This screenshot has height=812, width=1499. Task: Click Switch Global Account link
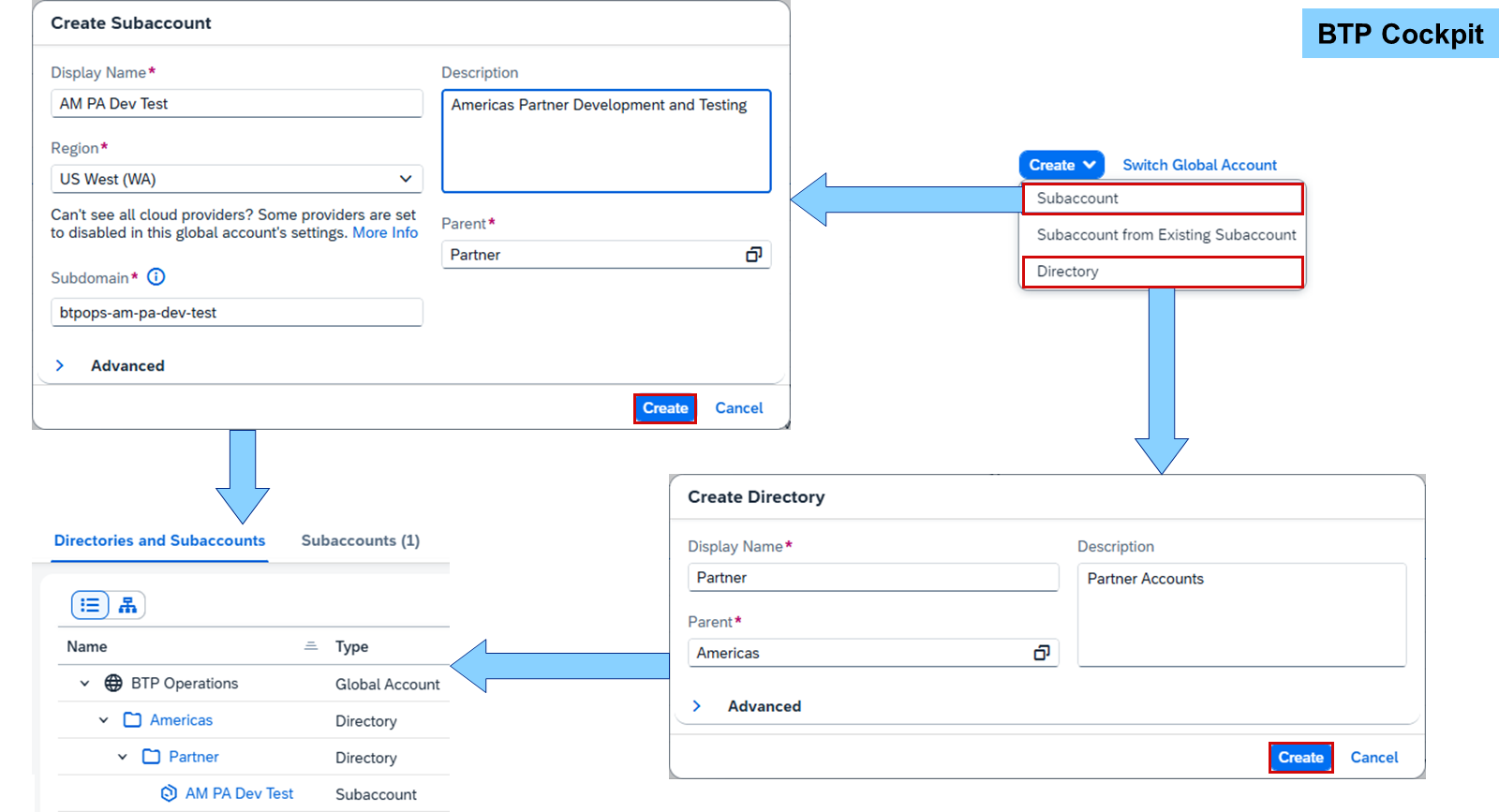(1199, 165)
